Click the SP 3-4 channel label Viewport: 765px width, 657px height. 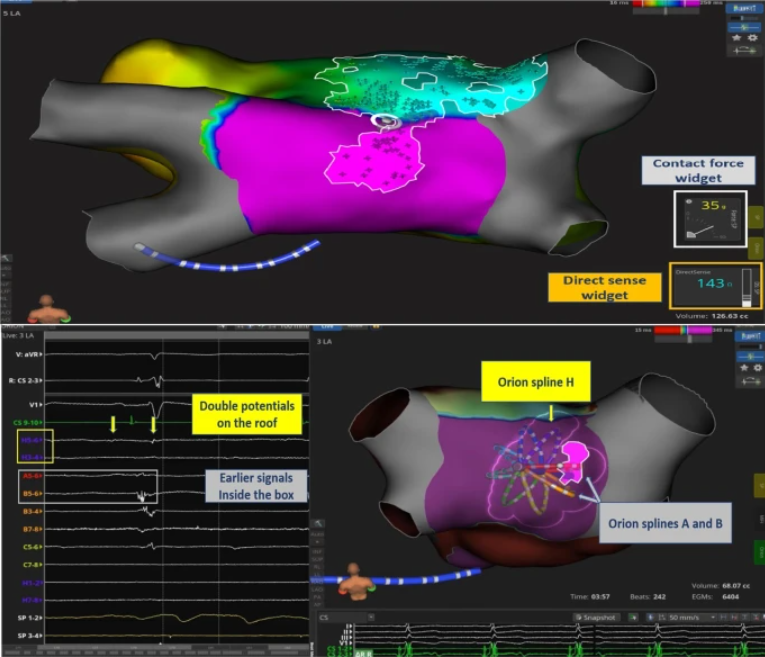coord(30,636)
